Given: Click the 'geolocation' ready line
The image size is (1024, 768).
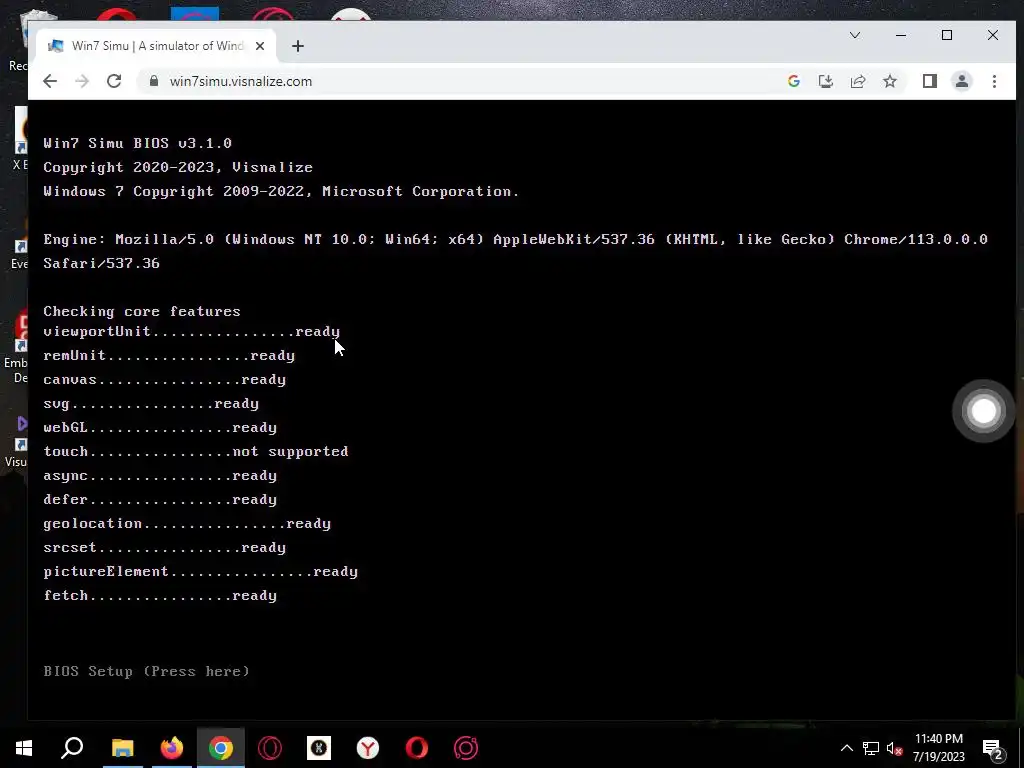Looking at the screenshot, I should 187,524.
